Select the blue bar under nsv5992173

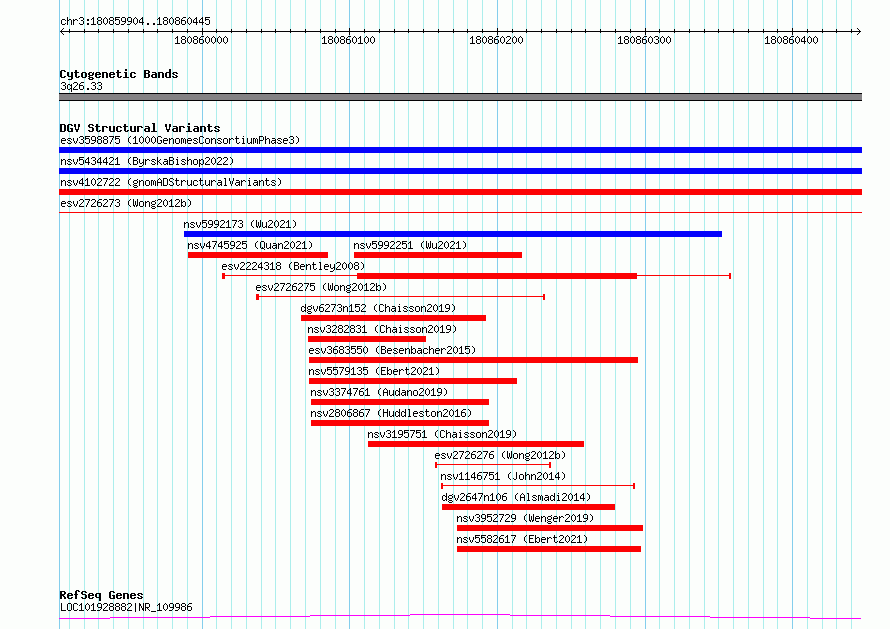[453, 234]
